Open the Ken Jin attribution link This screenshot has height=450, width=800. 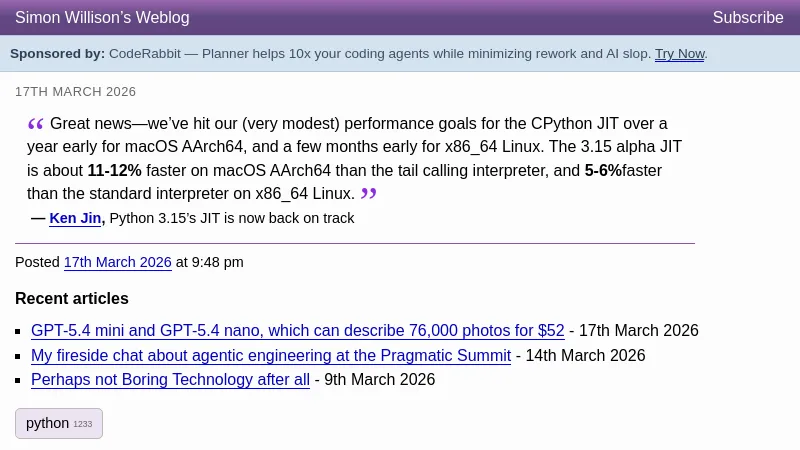coord(75,218)
